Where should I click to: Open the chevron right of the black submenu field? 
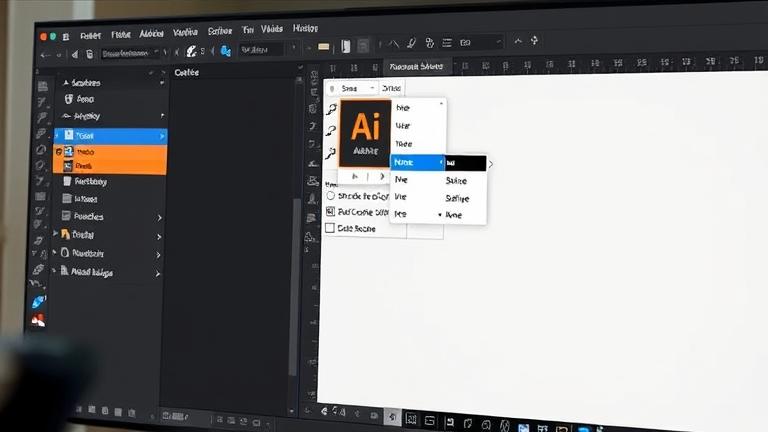490,164
